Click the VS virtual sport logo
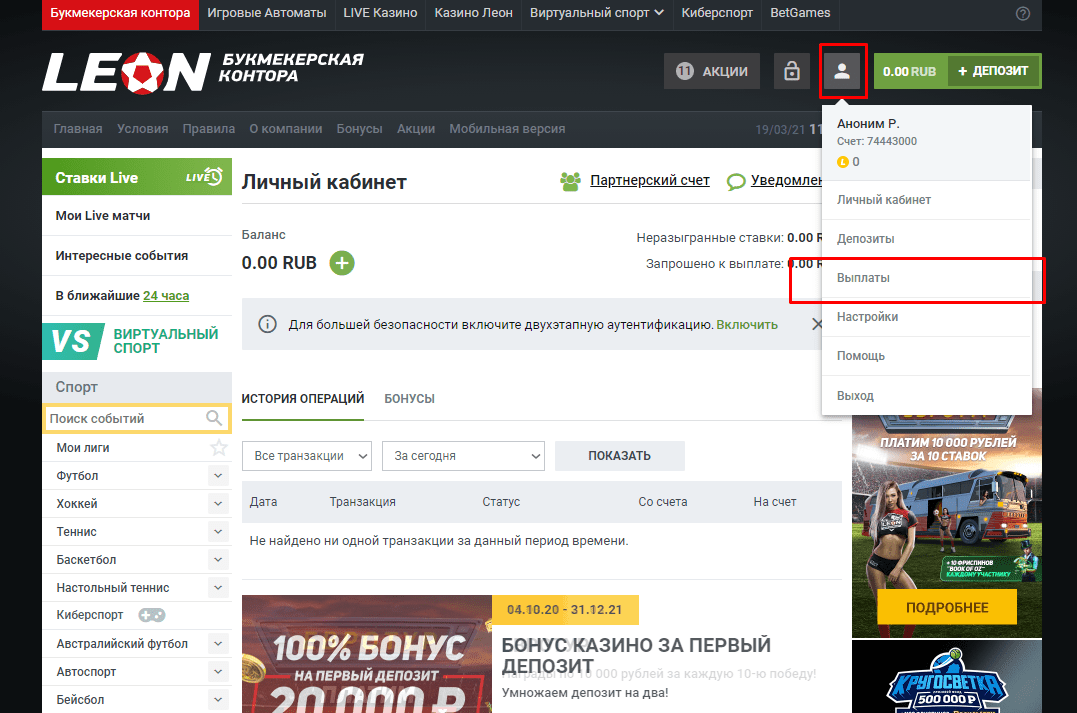Screen dimensions: 1077x713 point(73,341)
